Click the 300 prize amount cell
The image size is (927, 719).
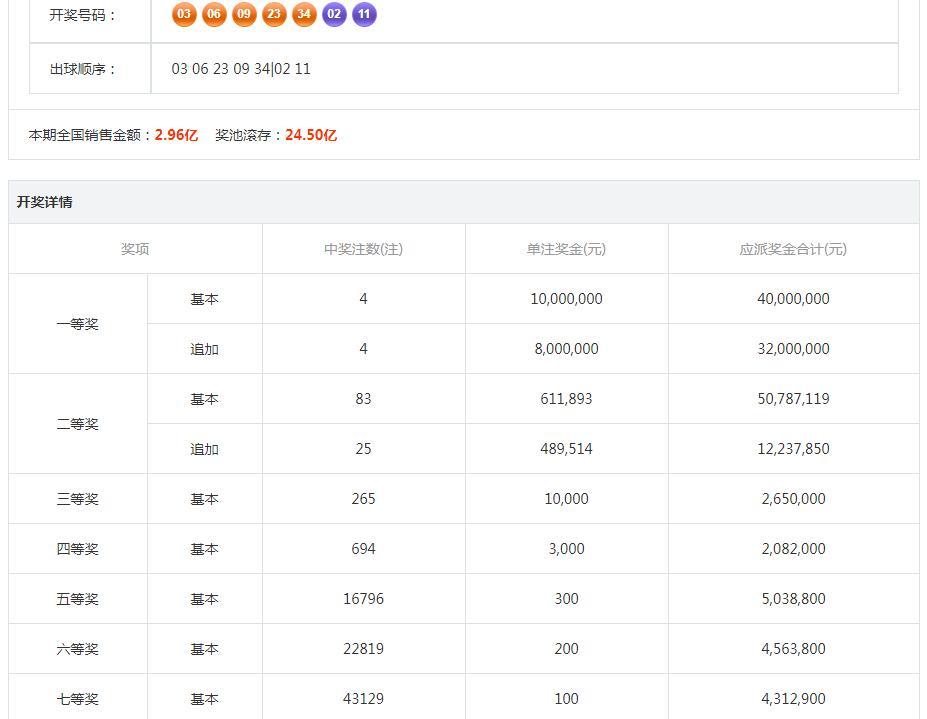click(566, 598)
